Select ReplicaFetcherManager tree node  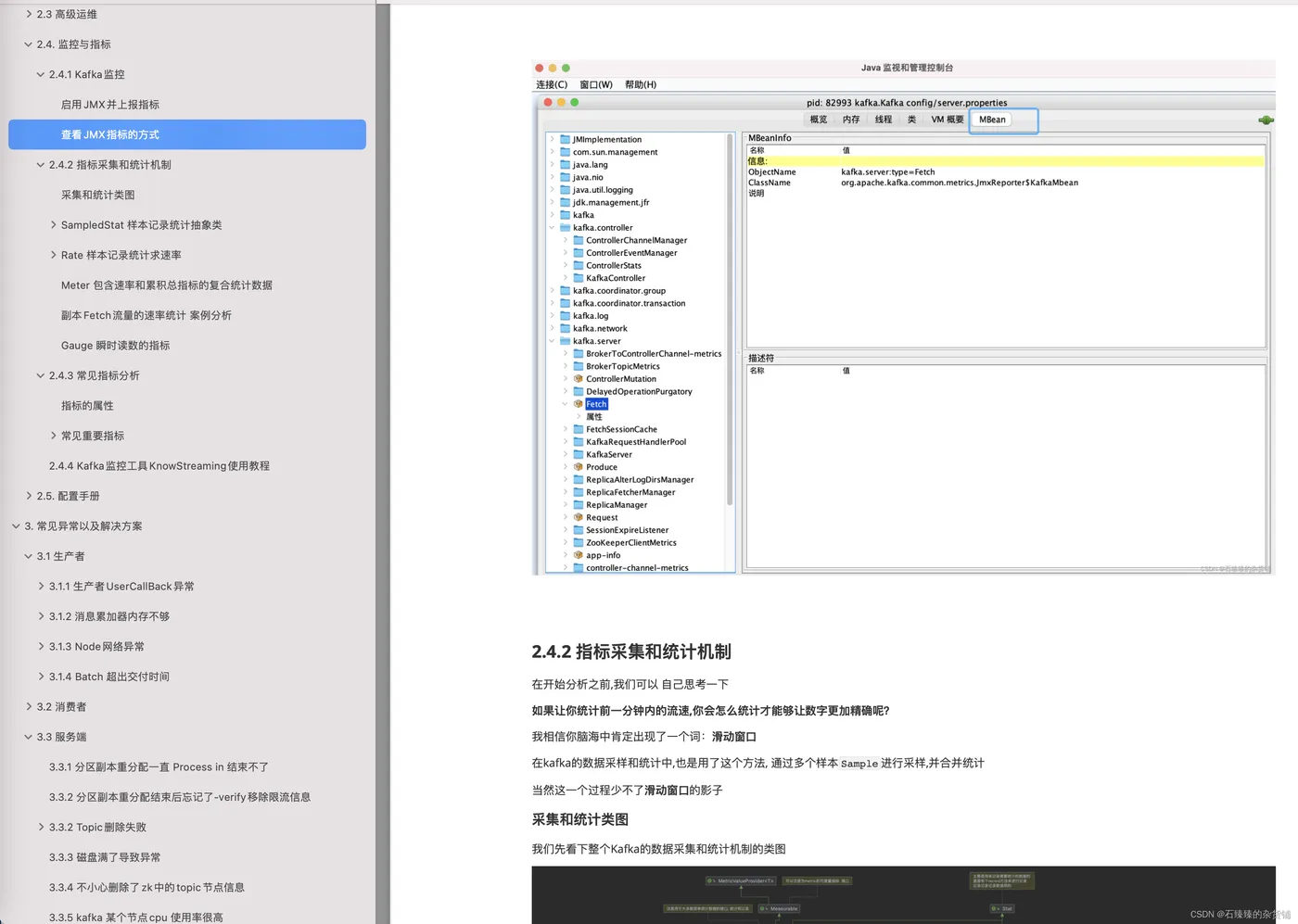630,492
